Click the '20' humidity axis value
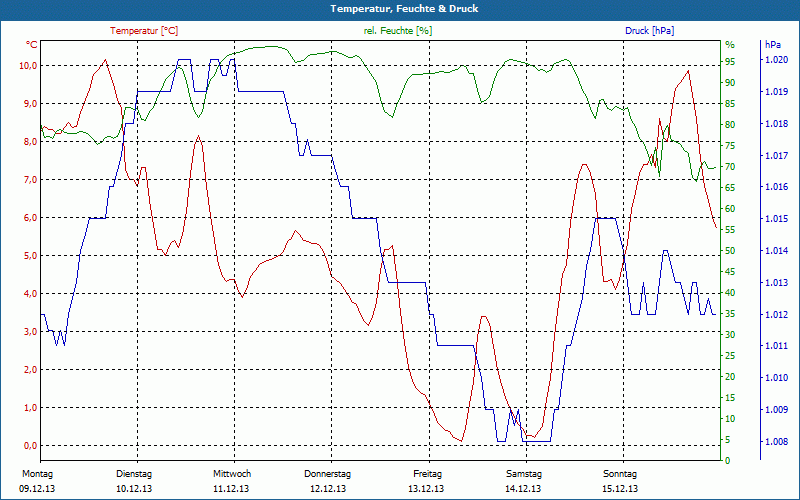Image resolution: width=800 pixels, height=500 pixels. coord(730,377)
